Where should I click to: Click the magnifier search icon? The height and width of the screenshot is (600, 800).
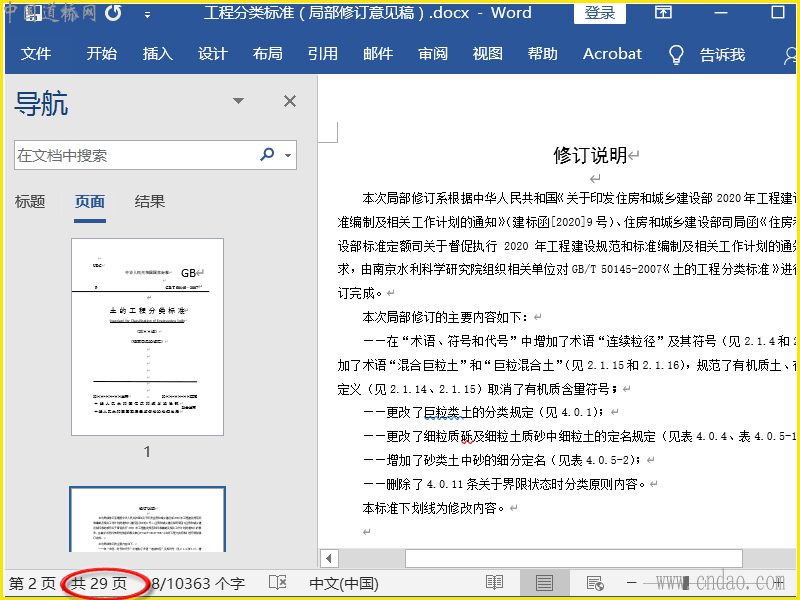267,154
